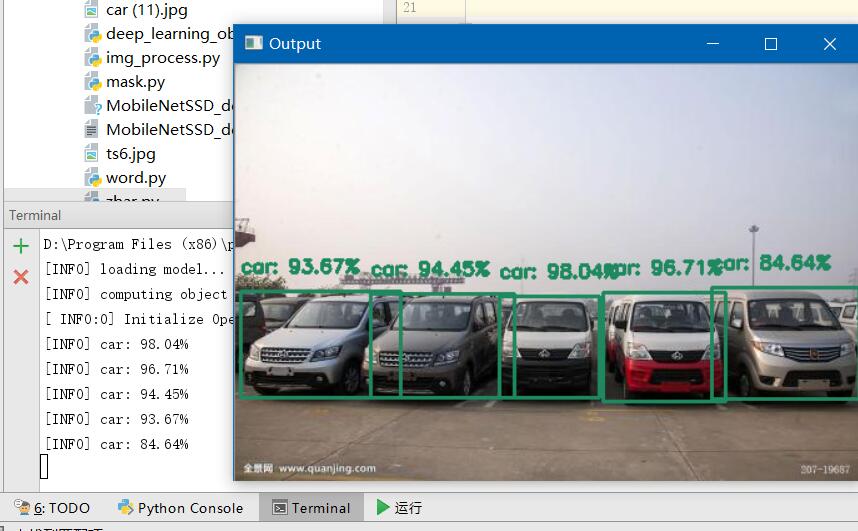Screen dimensions: 858x531
Task: Open the 6: TODO tool window
Action: pyautogui.click(x=52, y=508)
